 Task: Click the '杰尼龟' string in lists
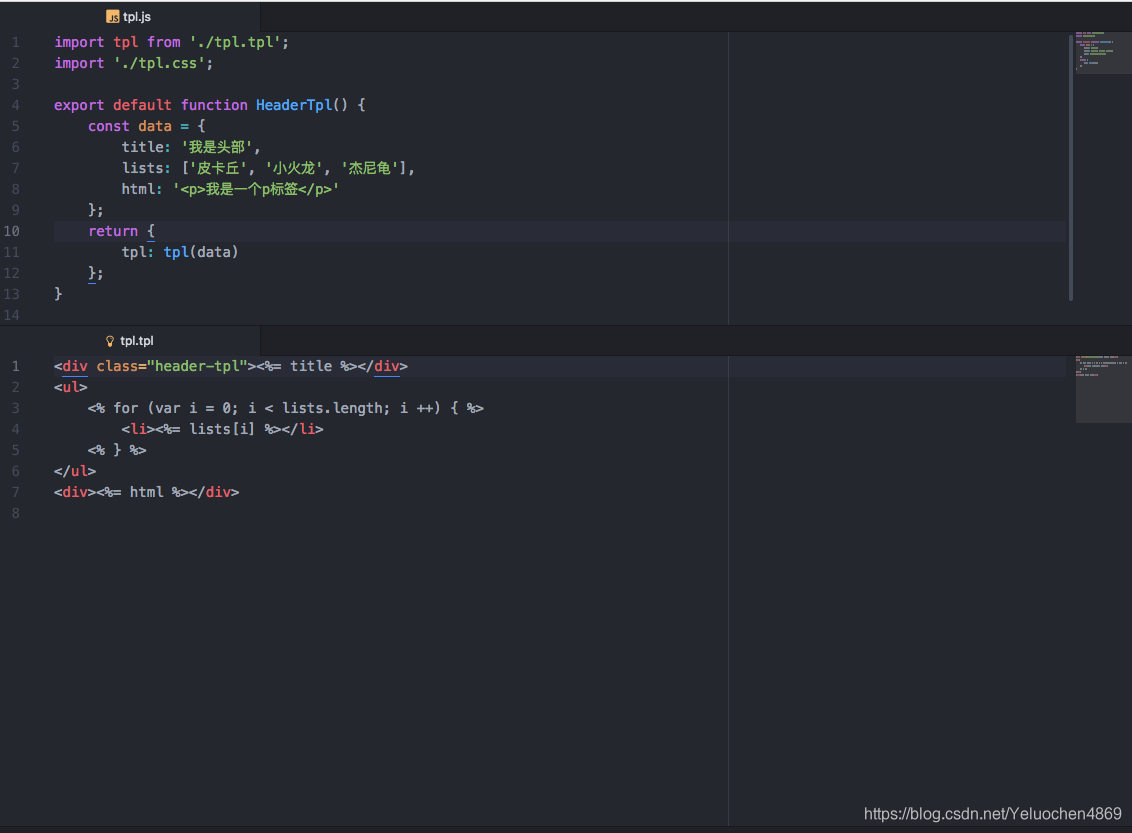coord(370,167)
